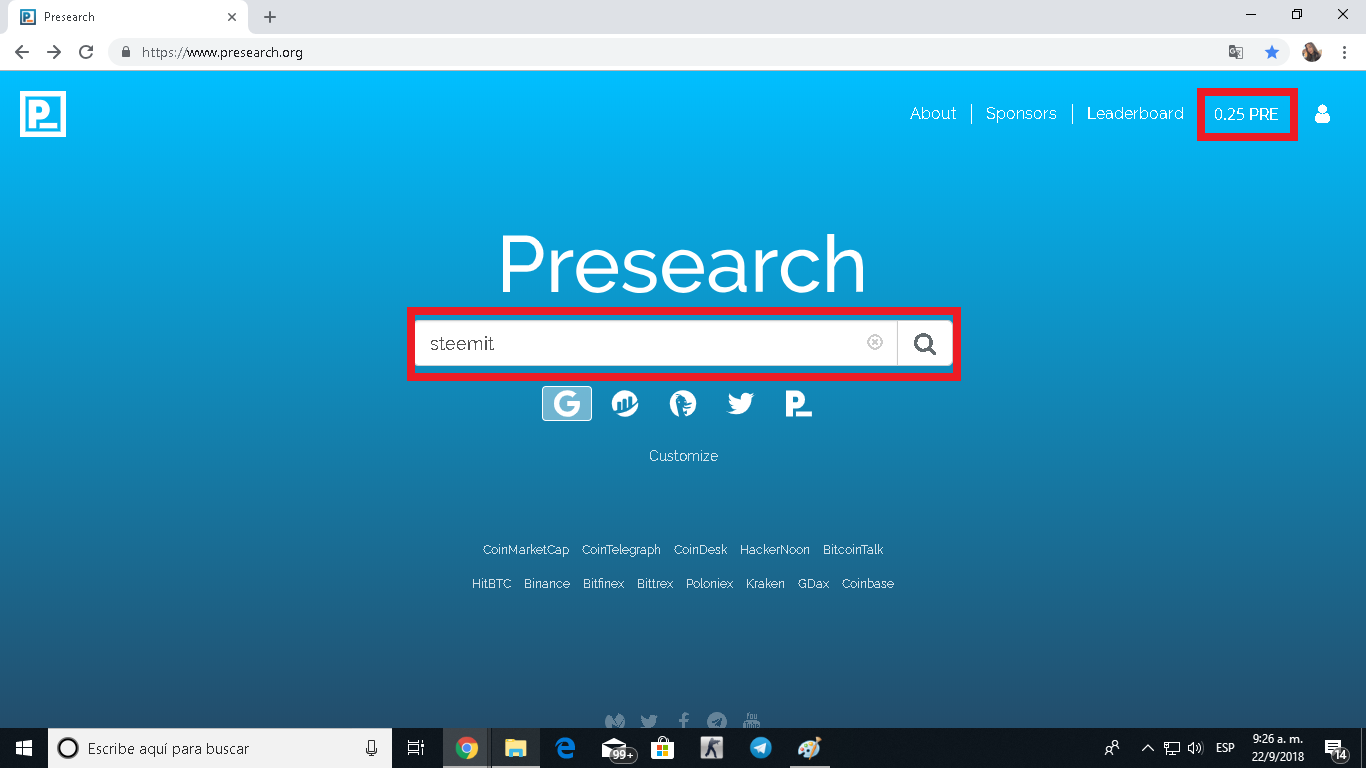Click Customize below the provider icons

click(683, 456)
